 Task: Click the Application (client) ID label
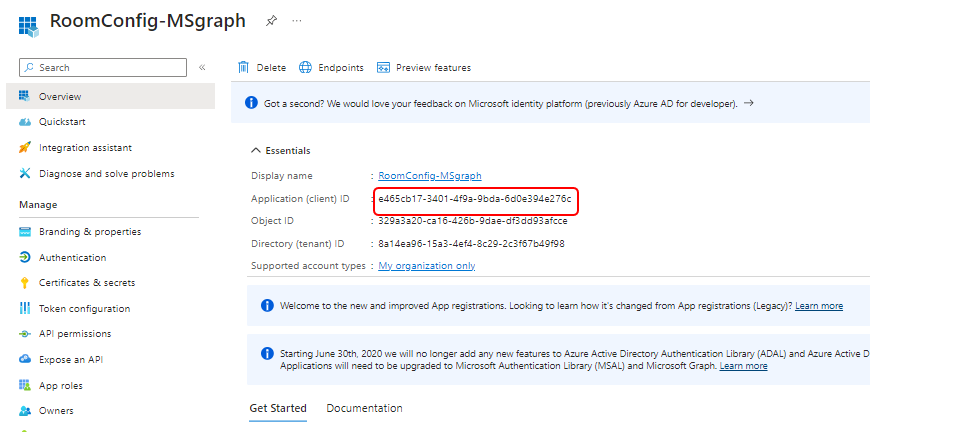click(x=300, y=199)
